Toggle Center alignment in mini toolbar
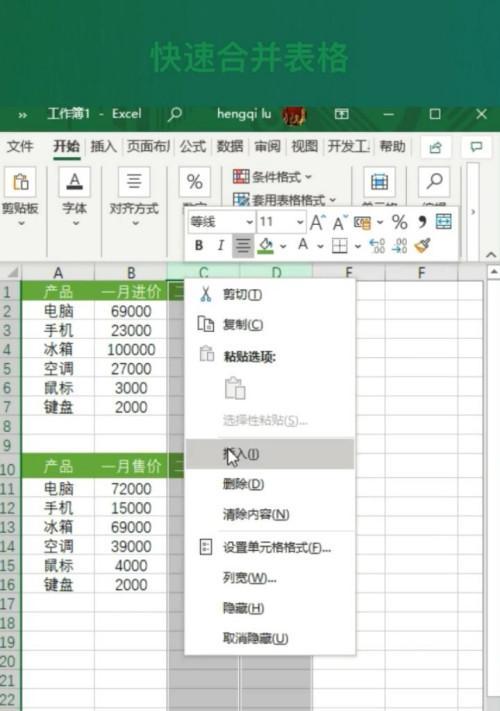 [x=243, y=246]
